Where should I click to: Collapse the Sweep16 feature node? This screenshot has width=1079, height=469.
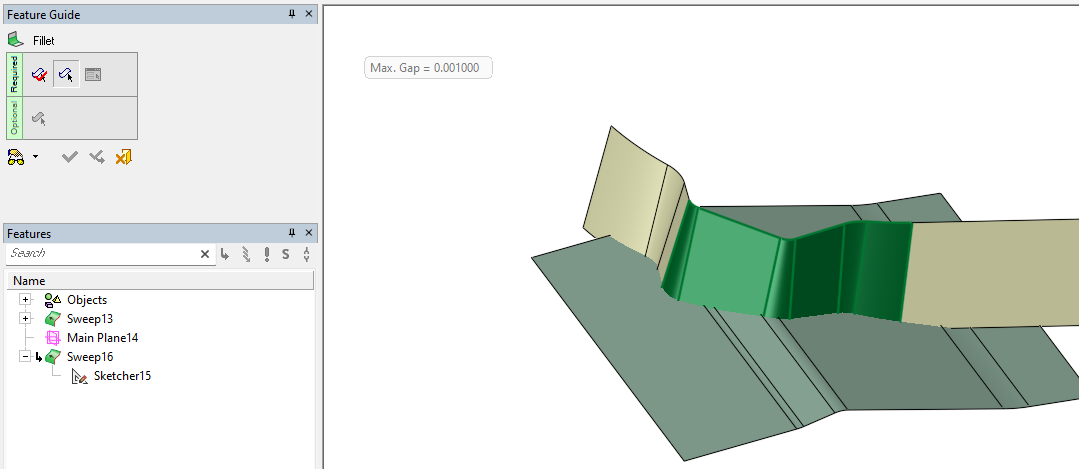(x=25, y=356)
